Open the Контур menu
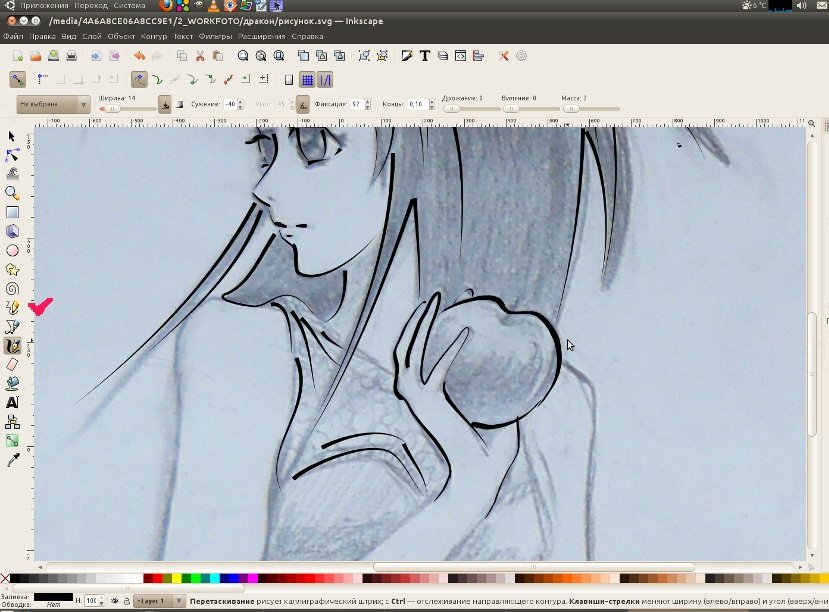829x612 pixels. (154, 36)
